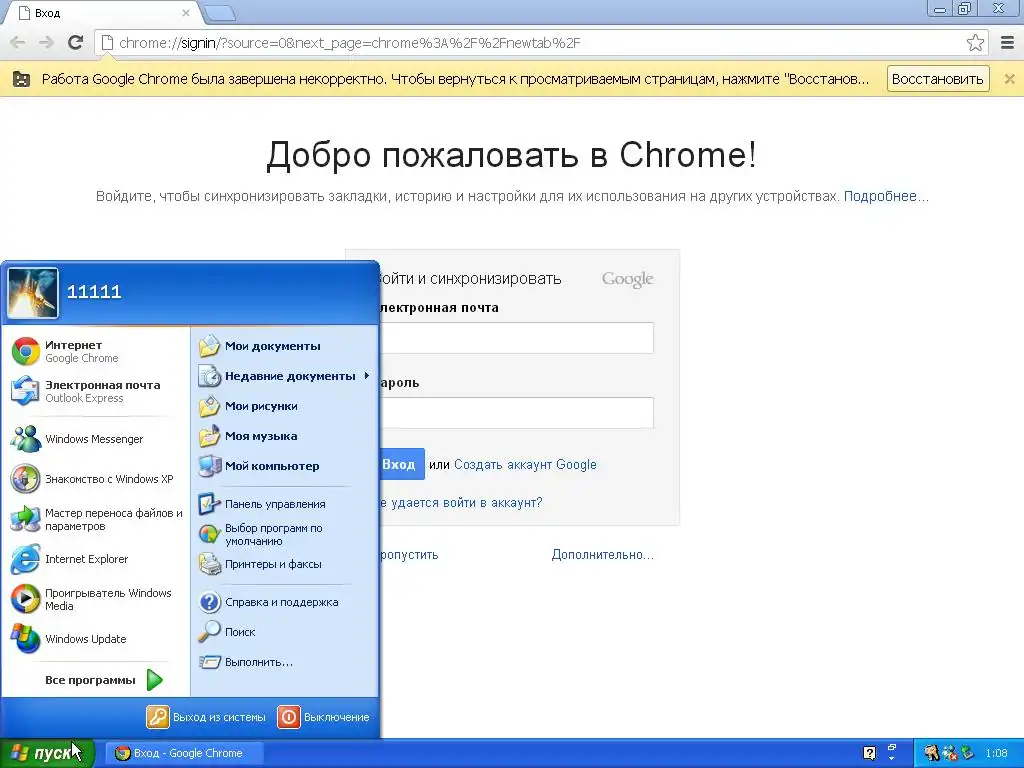Open the Windows XP tour (Знакомство с Windows XP)

coord(26,479)
